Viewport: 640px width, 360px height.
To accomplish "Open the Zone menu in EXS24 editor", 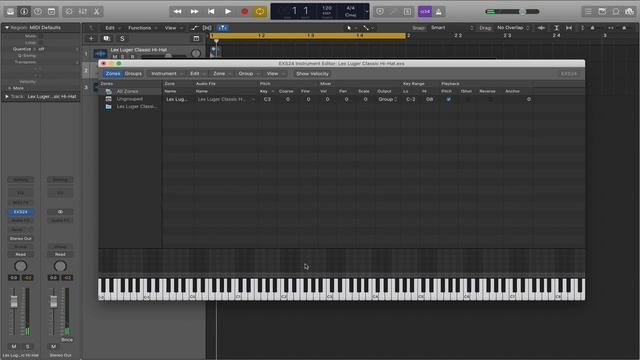I will pyautogui.click(x=222, y=73).
